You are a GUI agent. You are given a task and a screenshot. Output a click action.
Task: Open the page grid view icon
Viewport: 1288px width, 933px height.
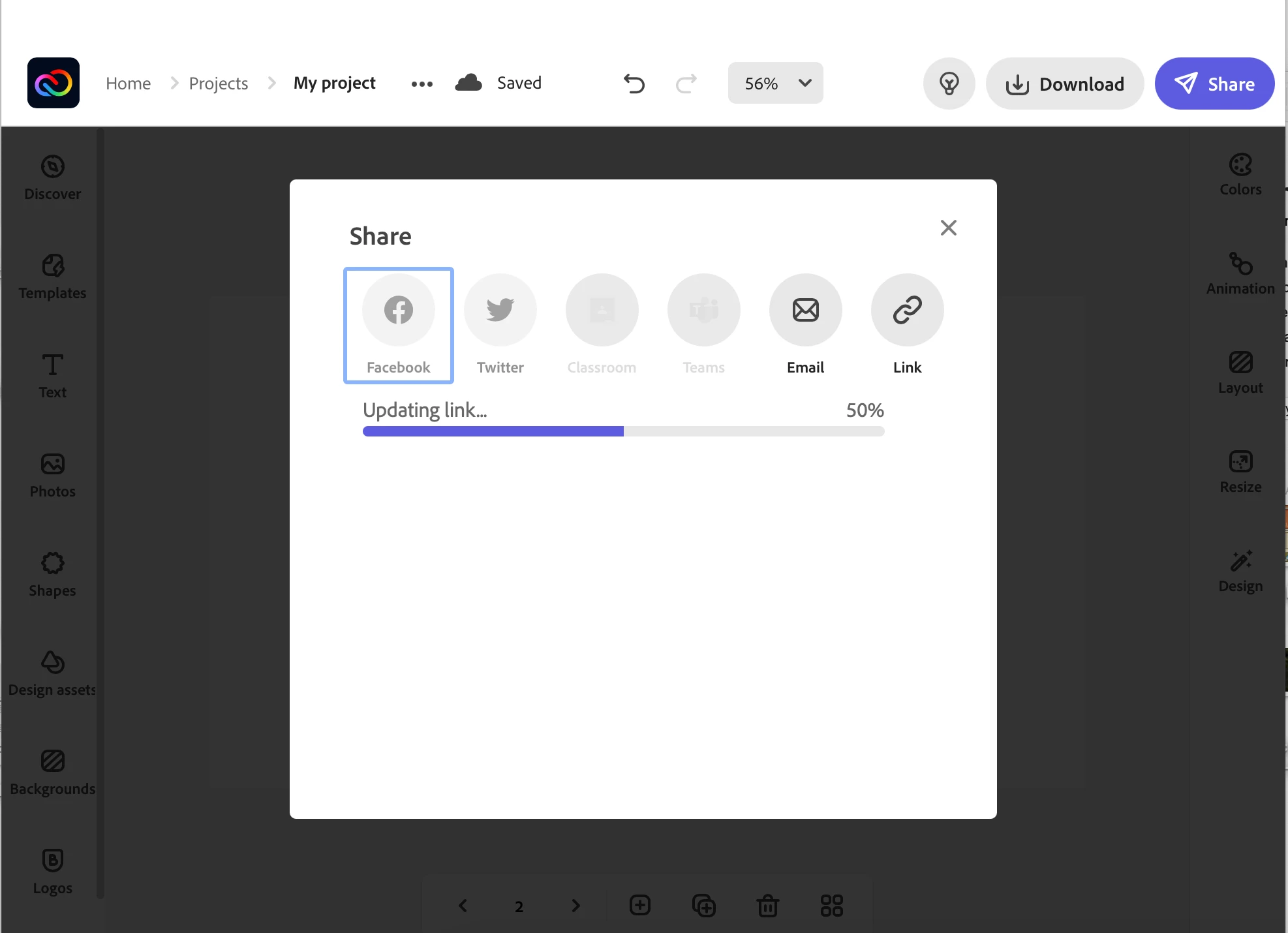[831, 906]
